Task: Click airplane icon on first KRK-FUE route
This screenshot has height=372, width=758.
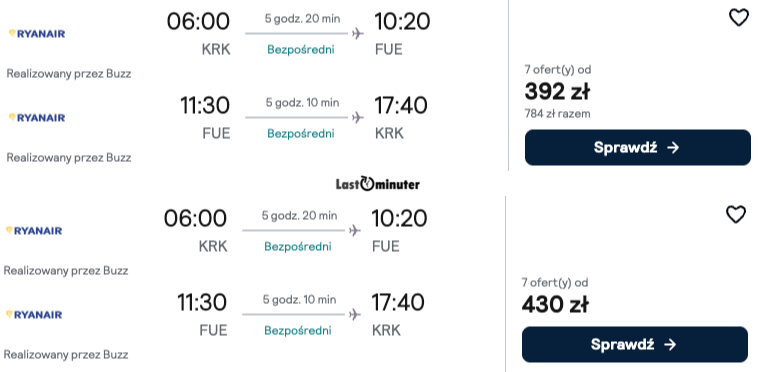Action: pos(358,33)
